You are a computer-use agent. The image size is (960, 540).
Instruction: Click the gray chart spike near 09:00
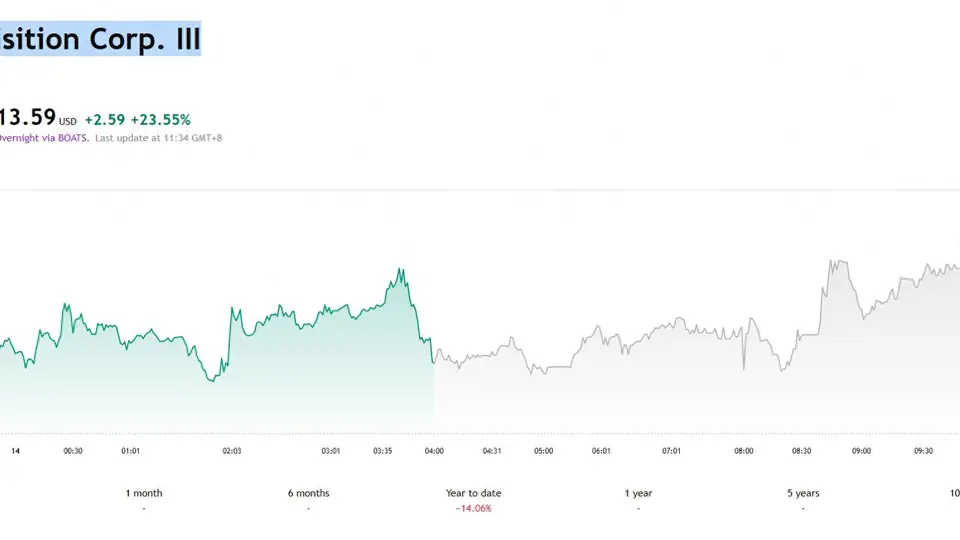click(x=838, y=263)
